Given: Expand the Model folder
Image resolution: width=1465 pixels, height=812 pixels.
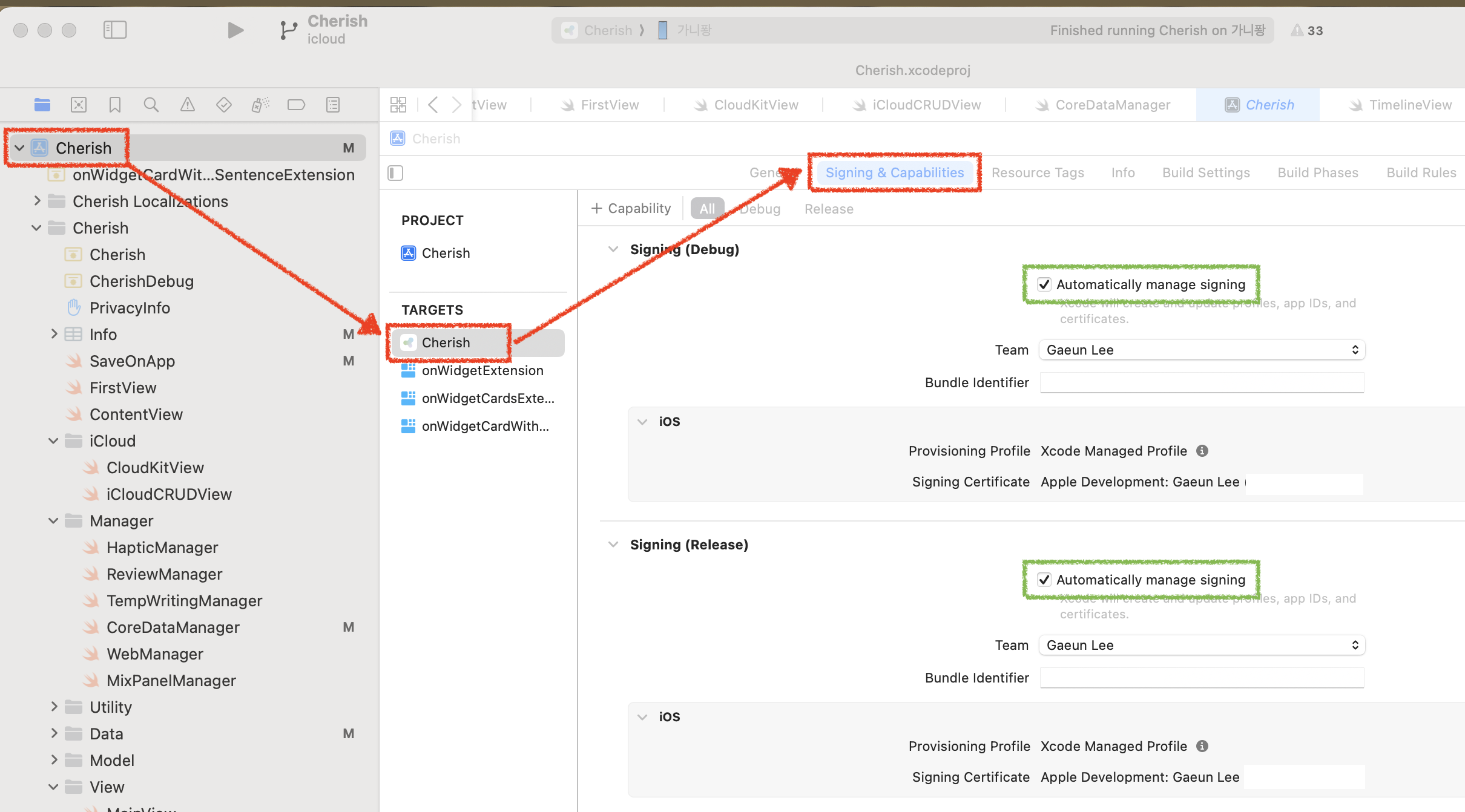Looking at the screenshot, I should 54,760.
